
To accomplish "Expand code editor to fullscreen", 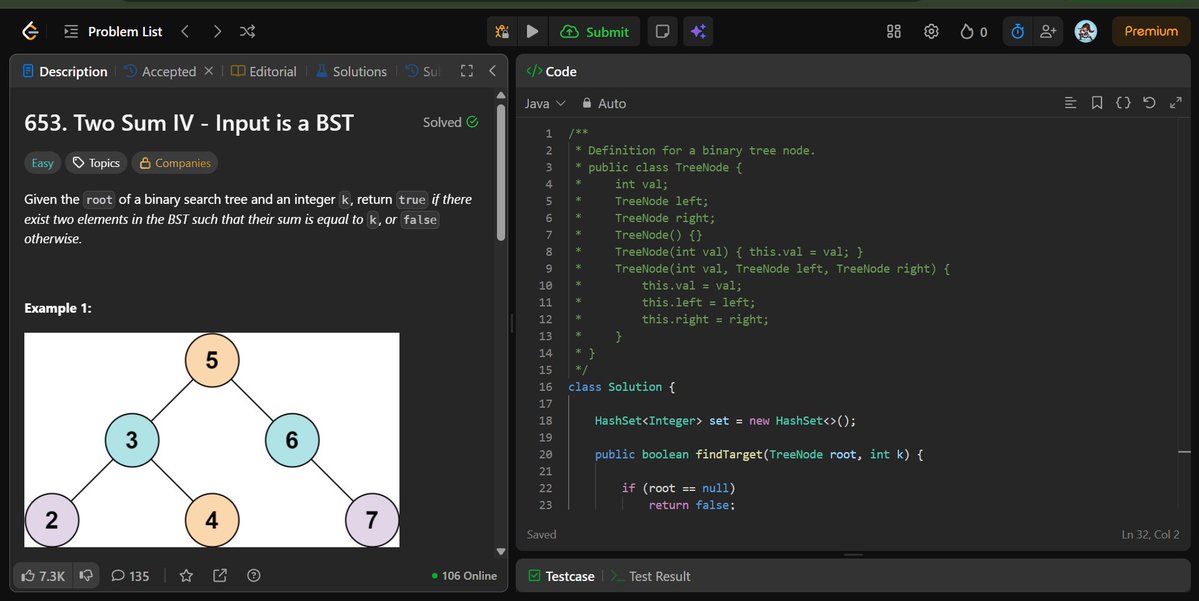I will (1176, 102).
